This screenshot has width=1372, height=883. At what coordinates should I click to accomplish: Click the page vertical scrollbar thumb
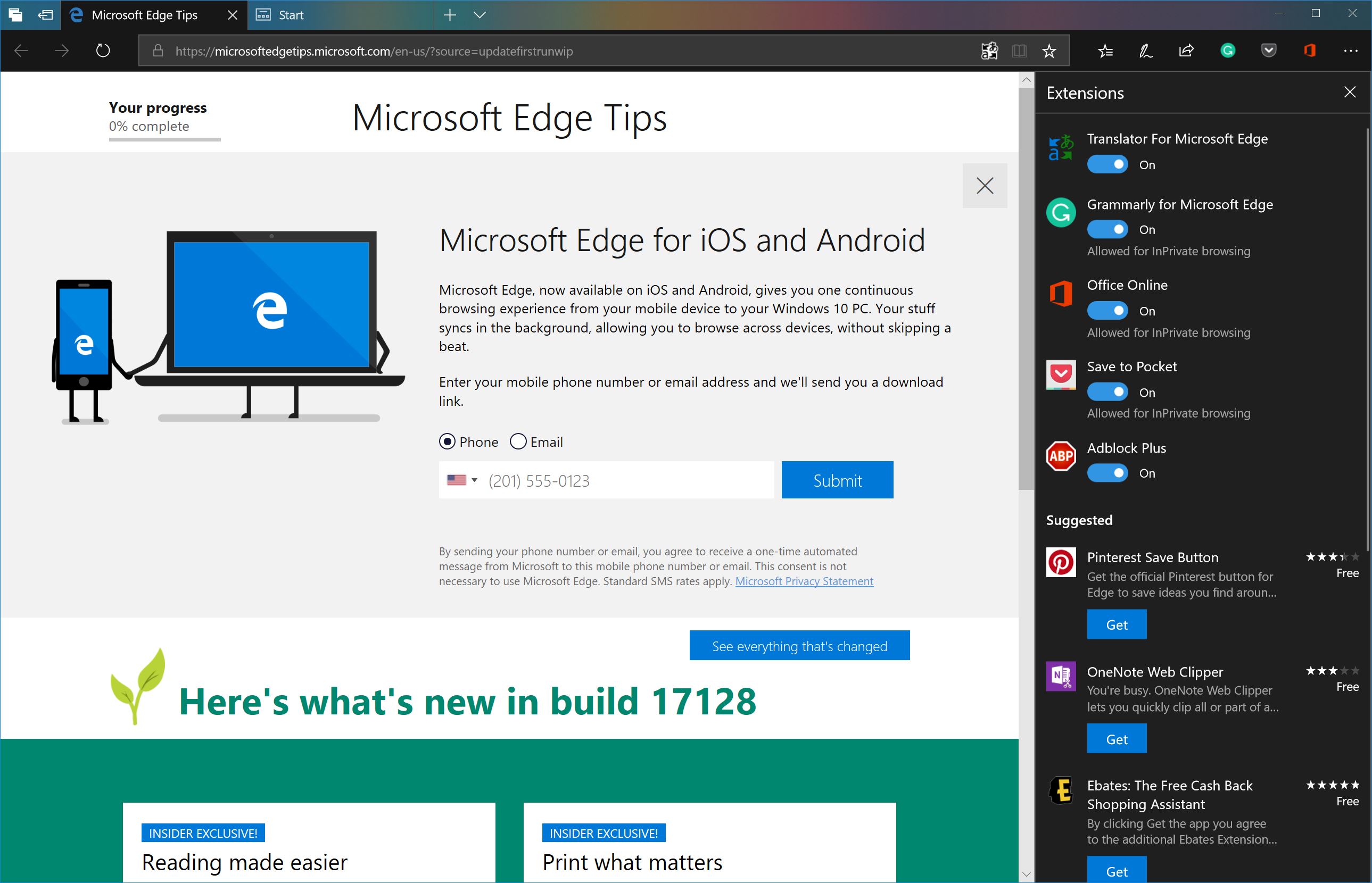[1026, 288]
